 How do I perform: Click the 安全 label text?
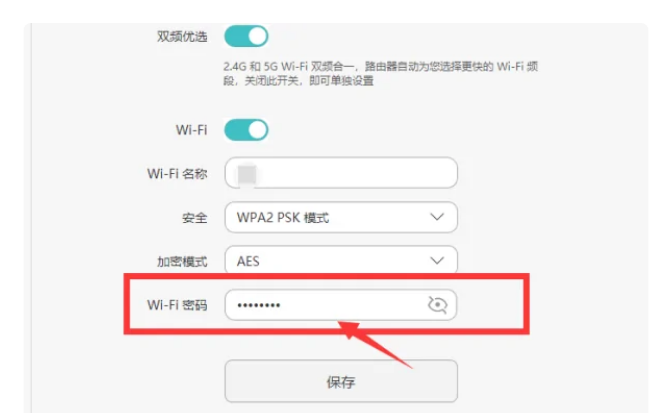pos(195,218)
